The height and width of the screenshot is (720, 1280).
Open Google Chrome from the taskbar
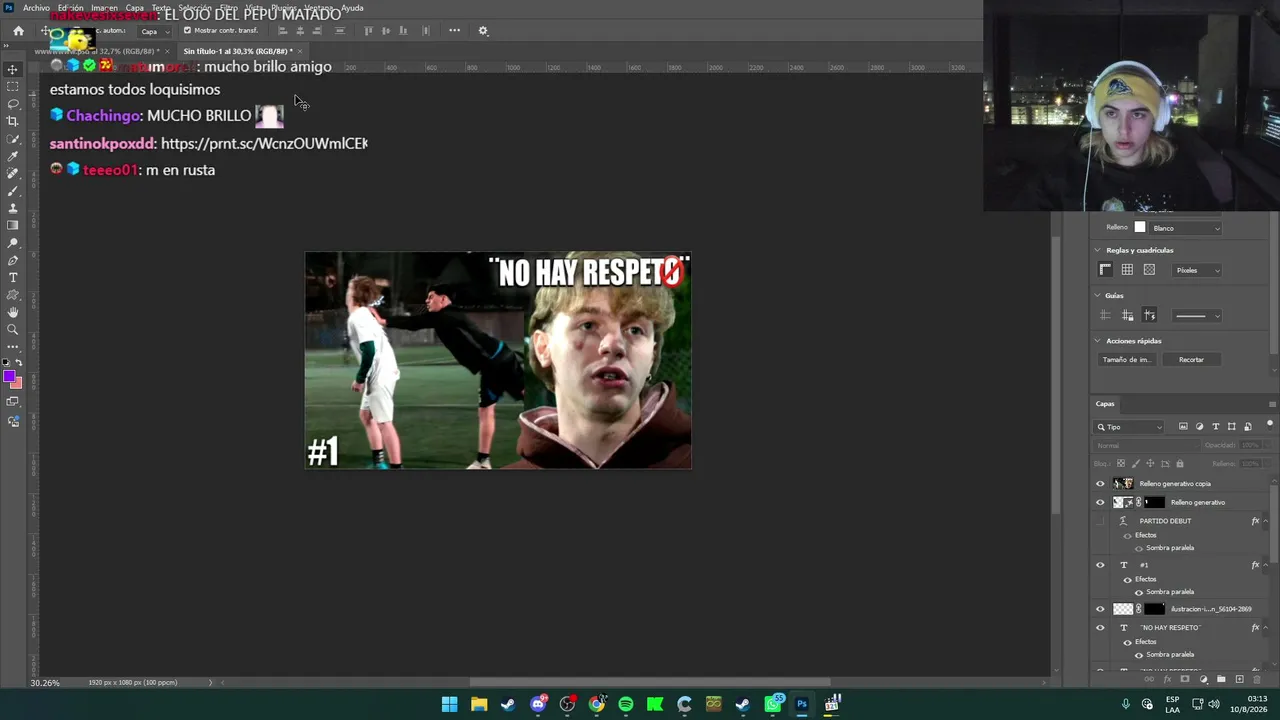point(596,704)
